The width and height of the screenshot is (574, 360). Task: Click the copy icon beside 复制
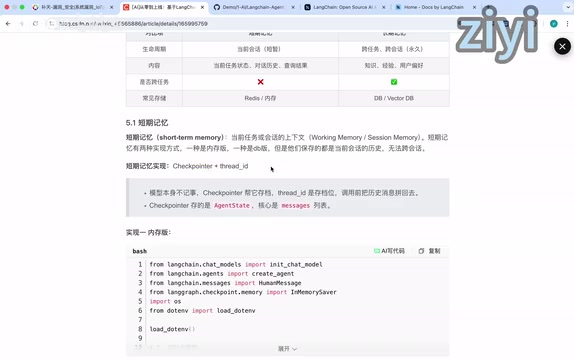point(421,251)
